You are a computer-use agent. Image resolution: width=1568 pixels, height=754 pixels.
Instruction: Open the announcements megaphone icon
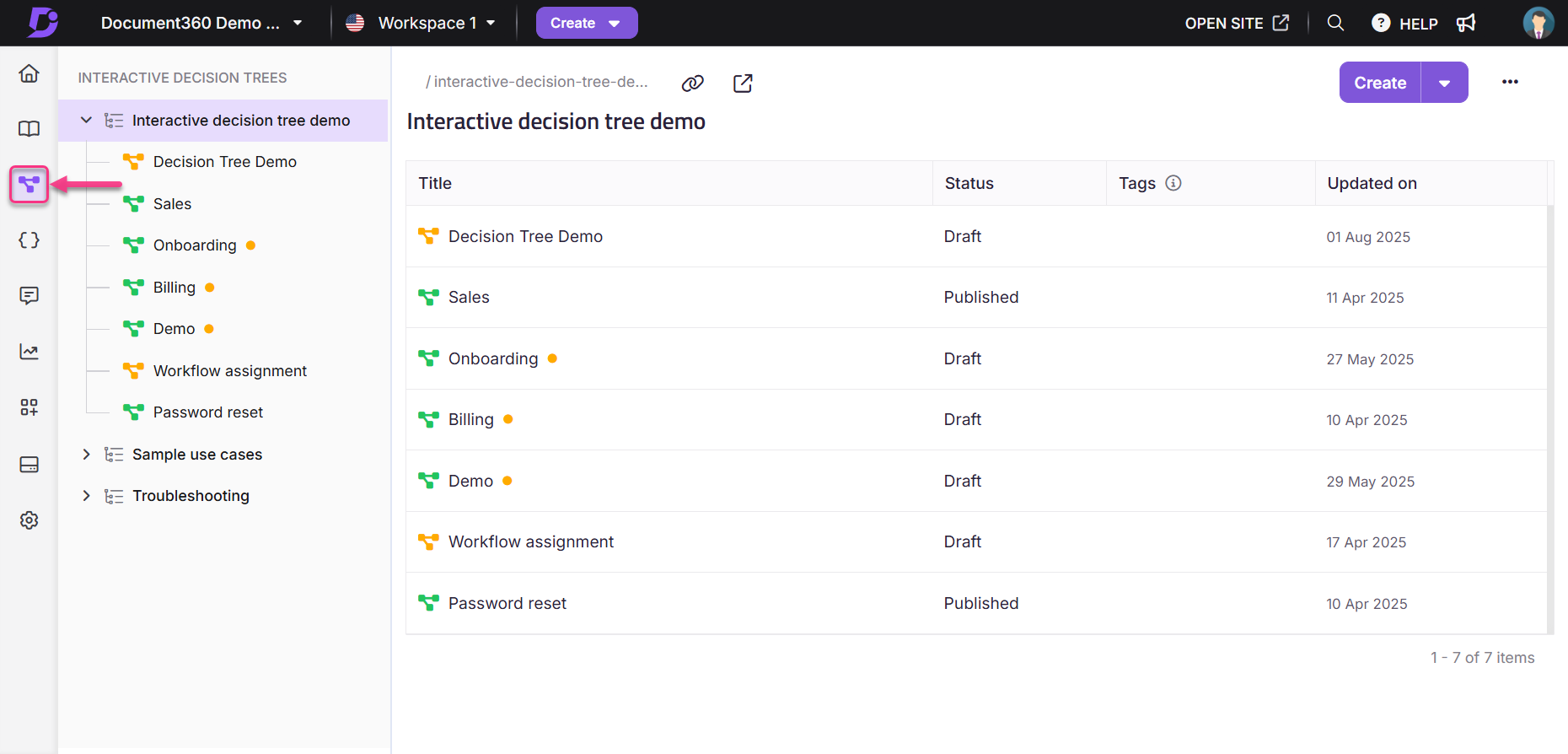[1466, 23]
